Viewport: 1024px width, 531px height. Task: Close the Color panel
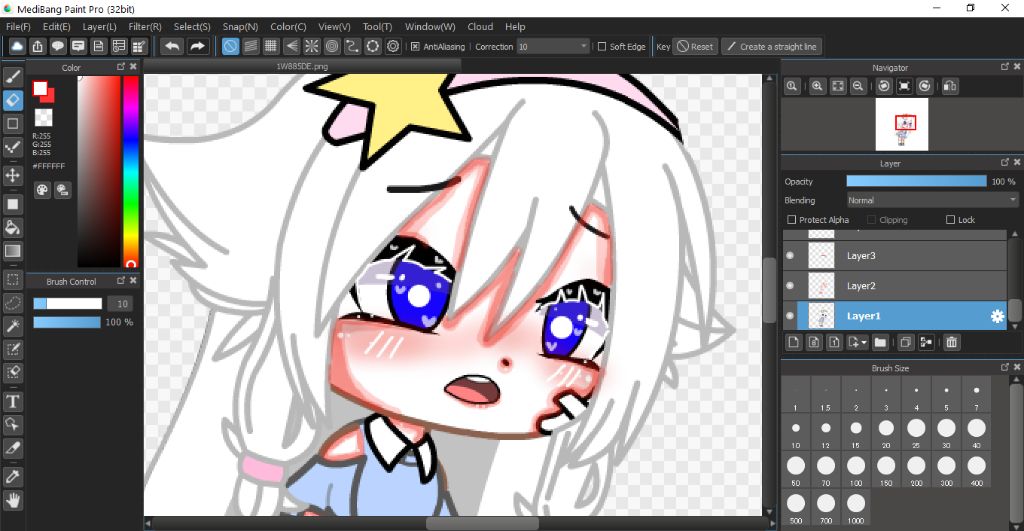point(133,67)
